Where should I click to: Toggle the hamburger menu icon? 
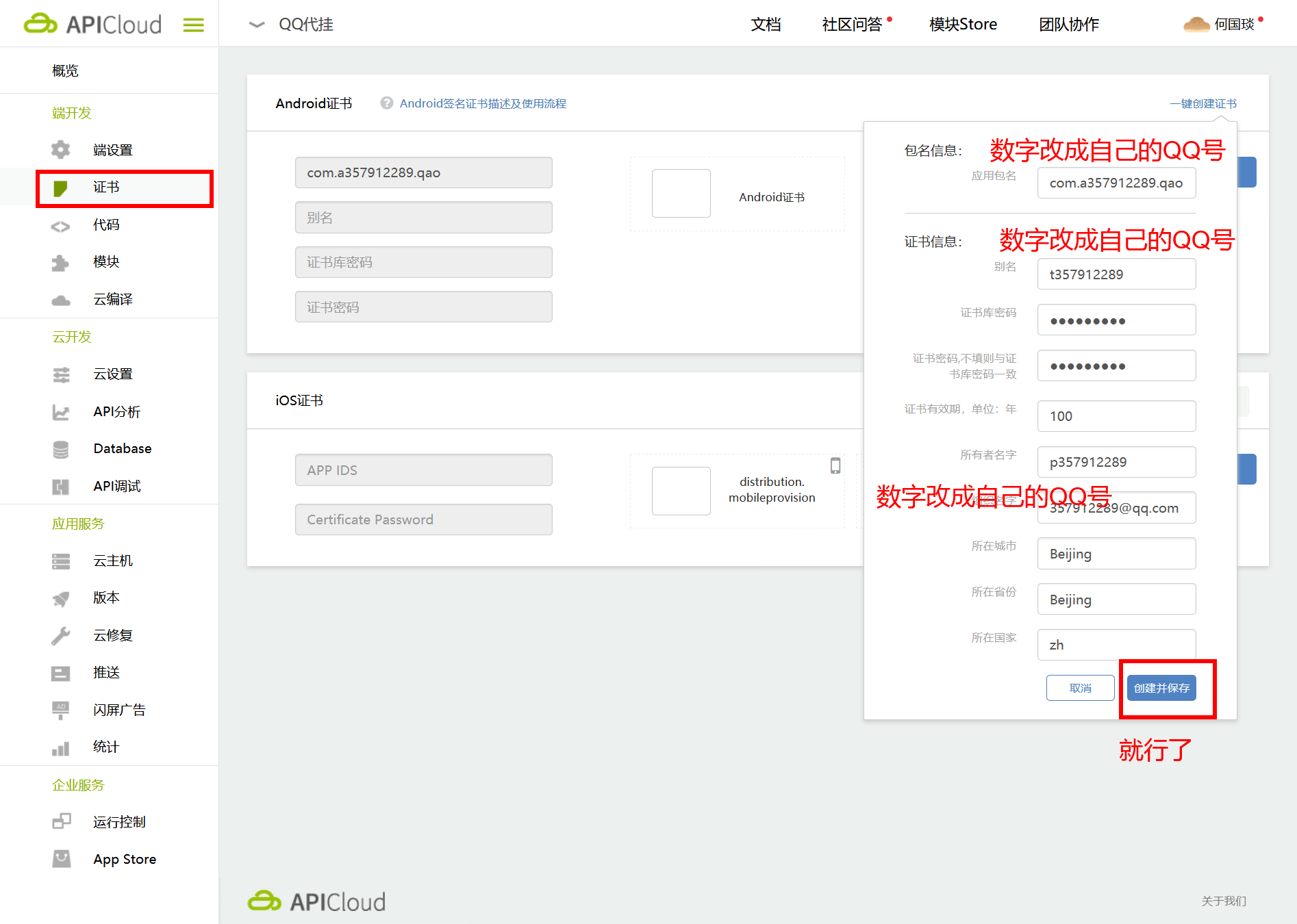click(x=194, y=25)
